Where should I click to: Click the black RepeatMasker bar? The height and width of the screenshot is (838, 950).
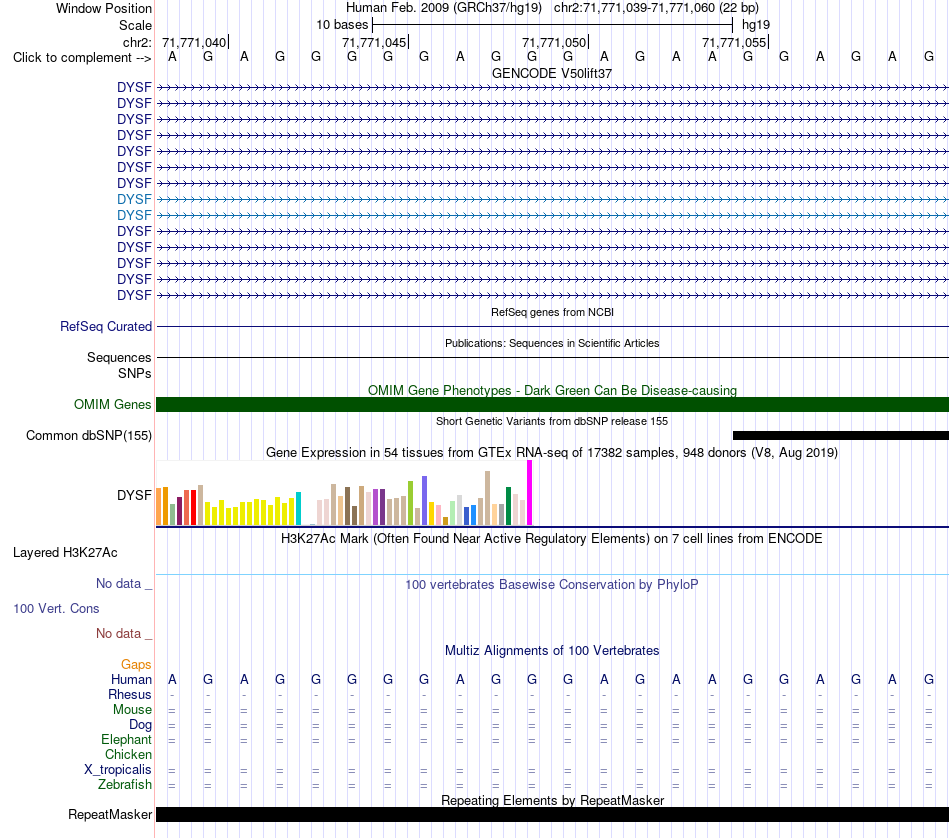(552, 814)
